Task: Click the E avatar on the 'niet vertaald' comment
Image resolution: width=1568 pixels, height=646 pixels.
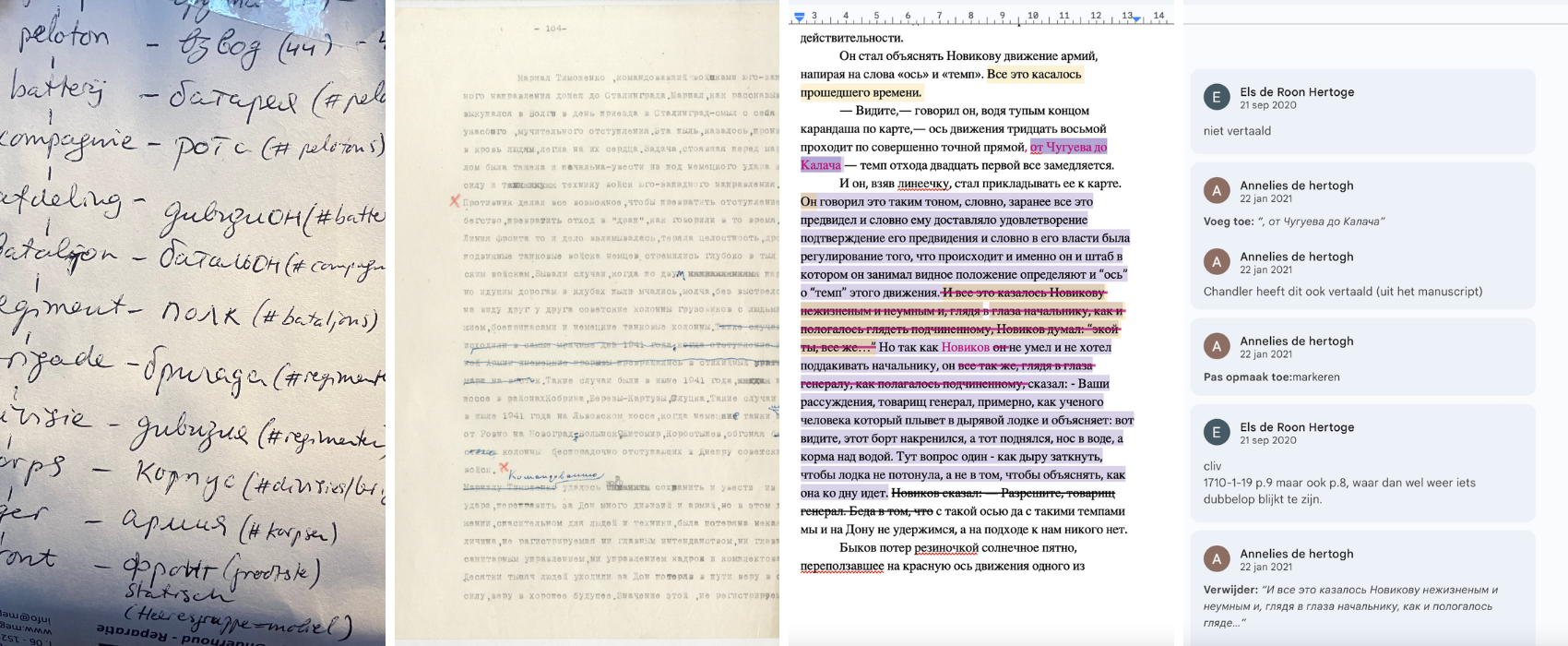Action: click(1217, 98)
